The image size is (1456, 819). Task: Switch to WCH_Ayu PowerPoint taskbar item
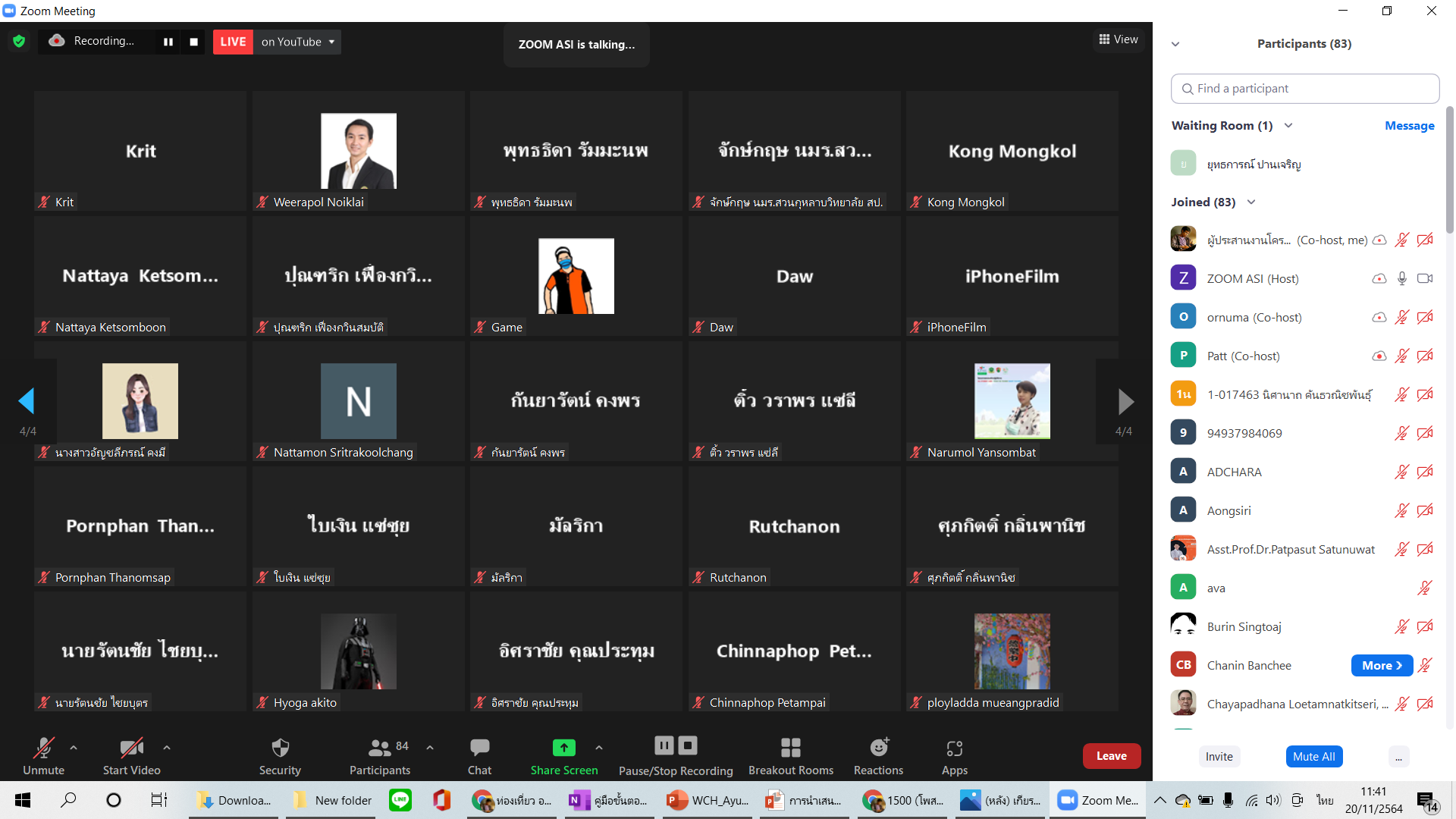708,800
